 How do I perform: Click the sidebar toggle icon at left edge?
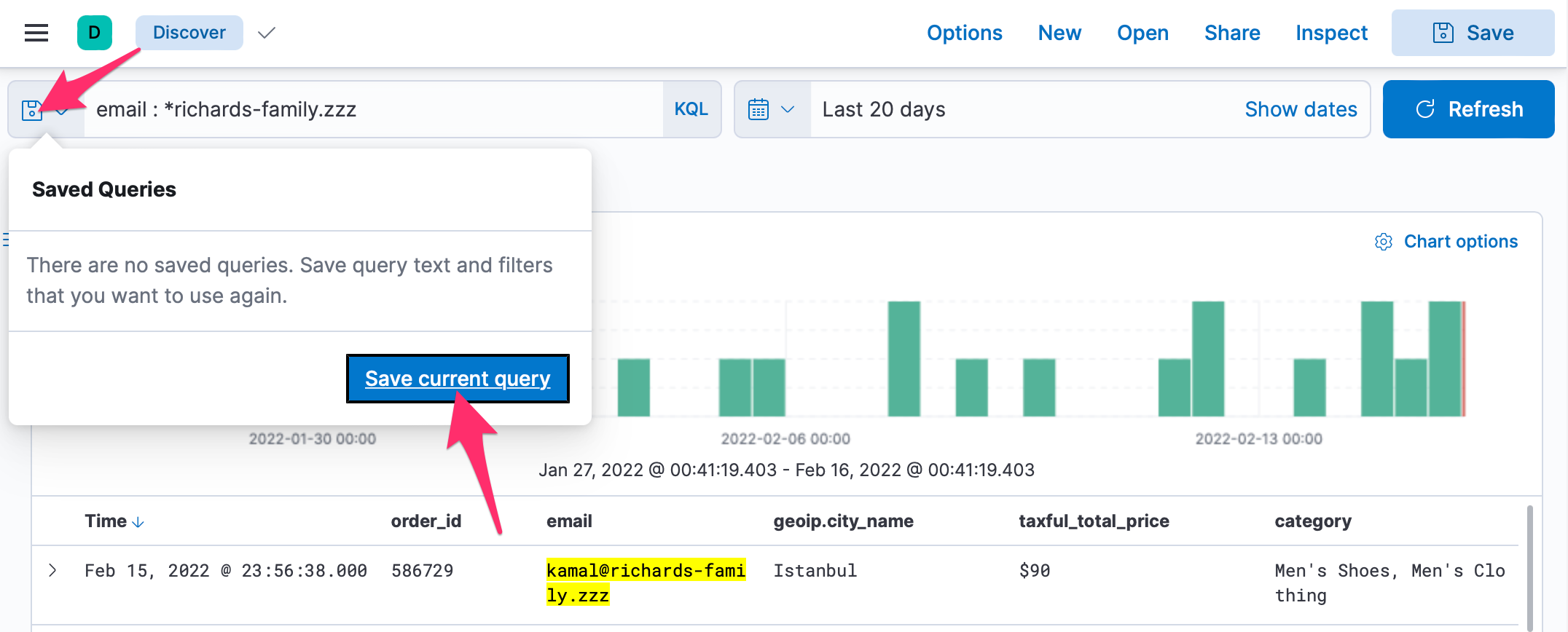coord(5,240)
